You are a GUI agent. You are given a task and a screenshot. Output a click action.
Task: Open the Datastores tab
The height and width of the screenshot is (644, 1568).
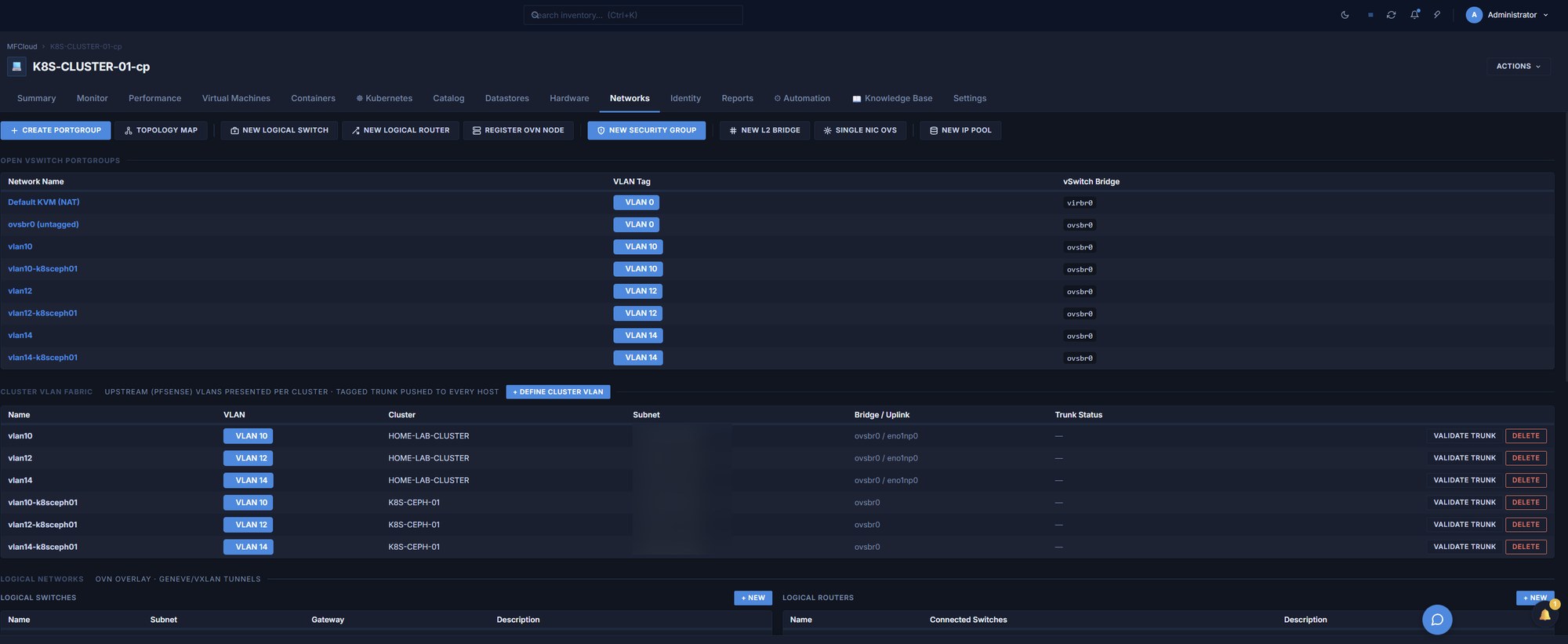[x=507, y=99]
